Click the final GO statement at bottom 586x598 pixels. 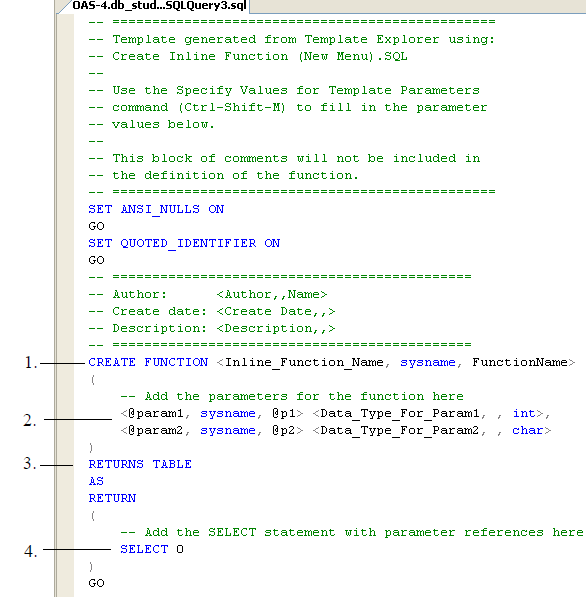96,583
